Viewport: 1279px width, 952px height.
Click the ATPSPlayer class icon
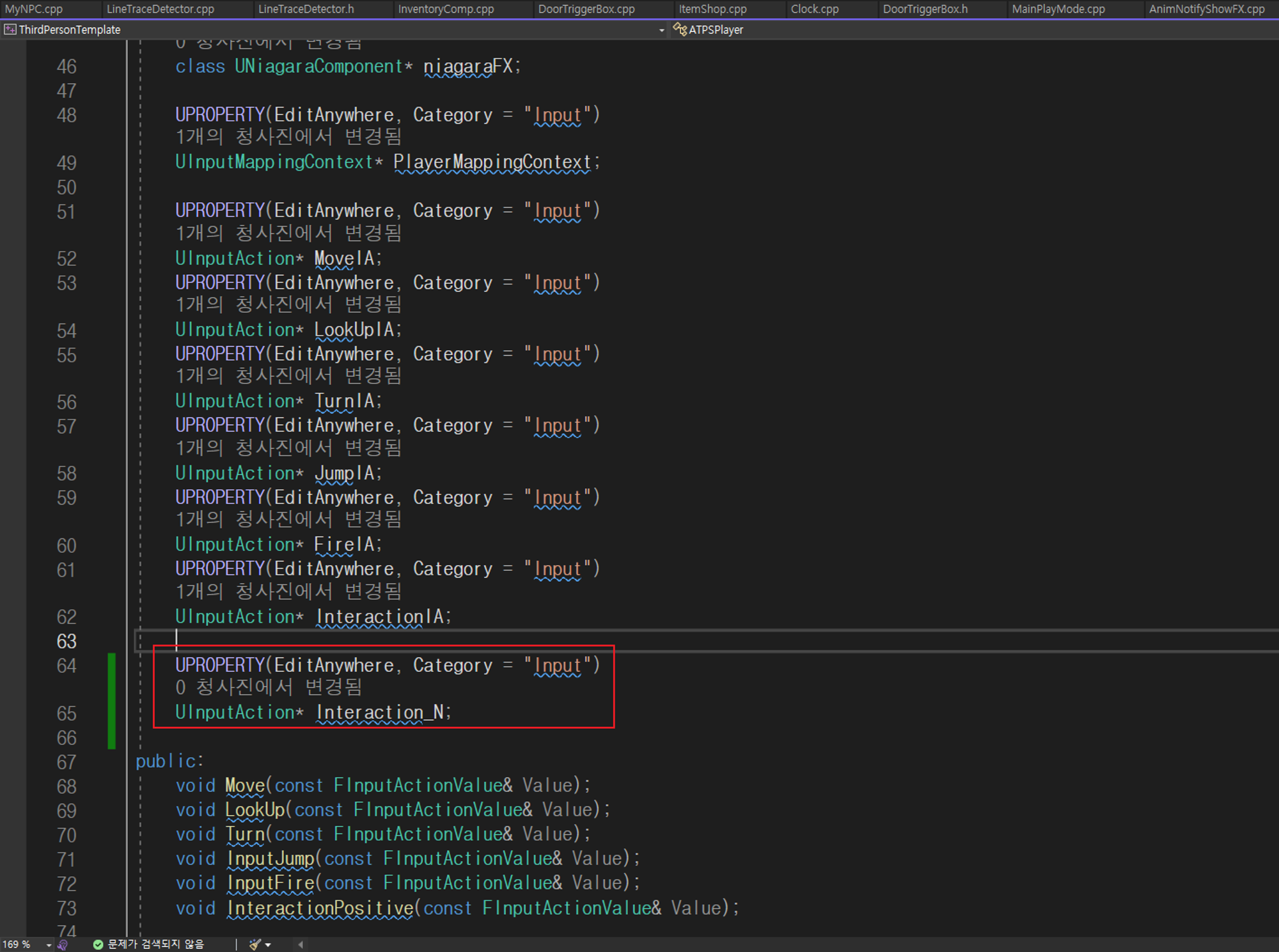[679, 29]
